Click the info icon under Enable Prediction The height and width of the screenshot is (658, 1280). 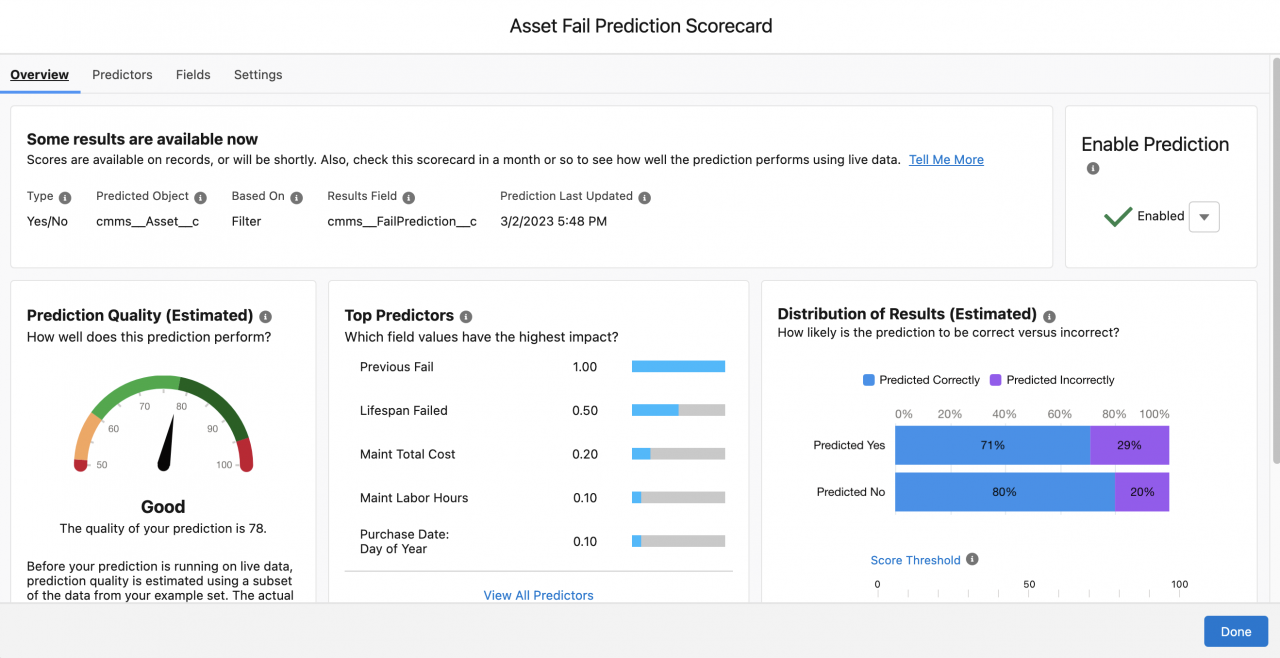pos(1093,168)
